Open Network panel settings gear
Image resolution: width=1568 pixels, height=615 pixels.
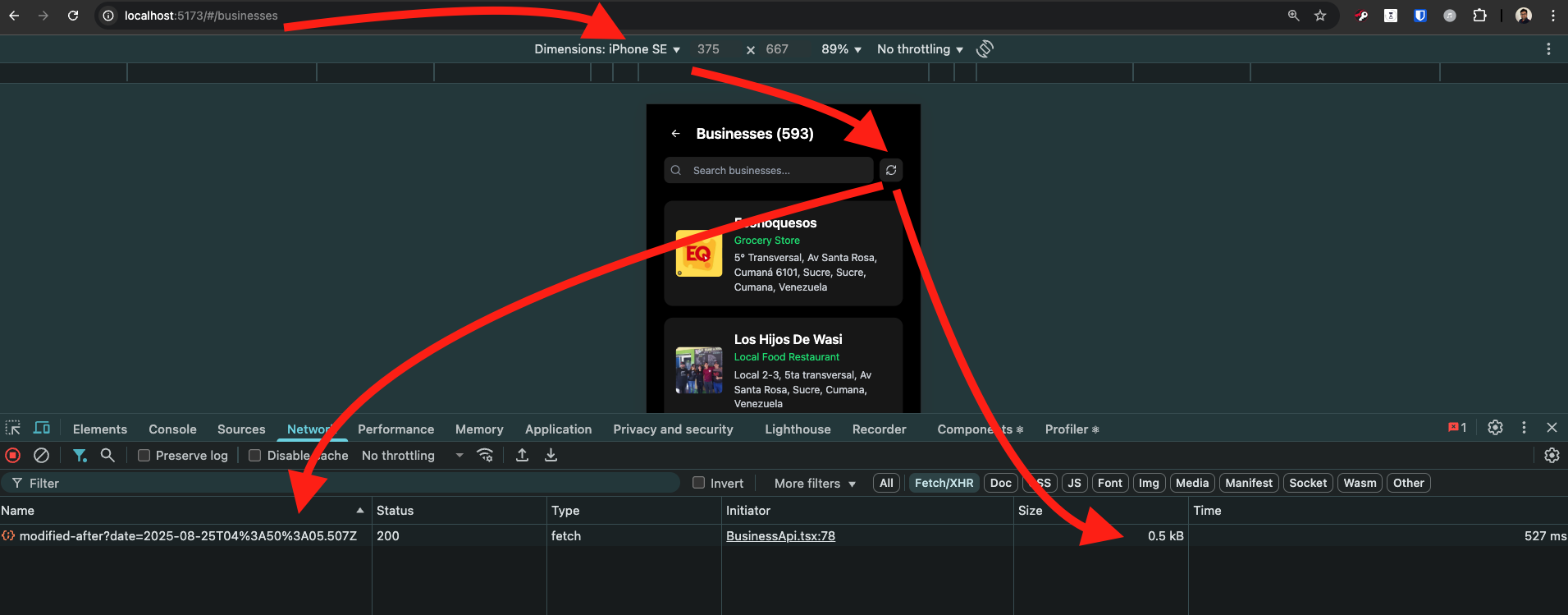[x=1552, y=455]
